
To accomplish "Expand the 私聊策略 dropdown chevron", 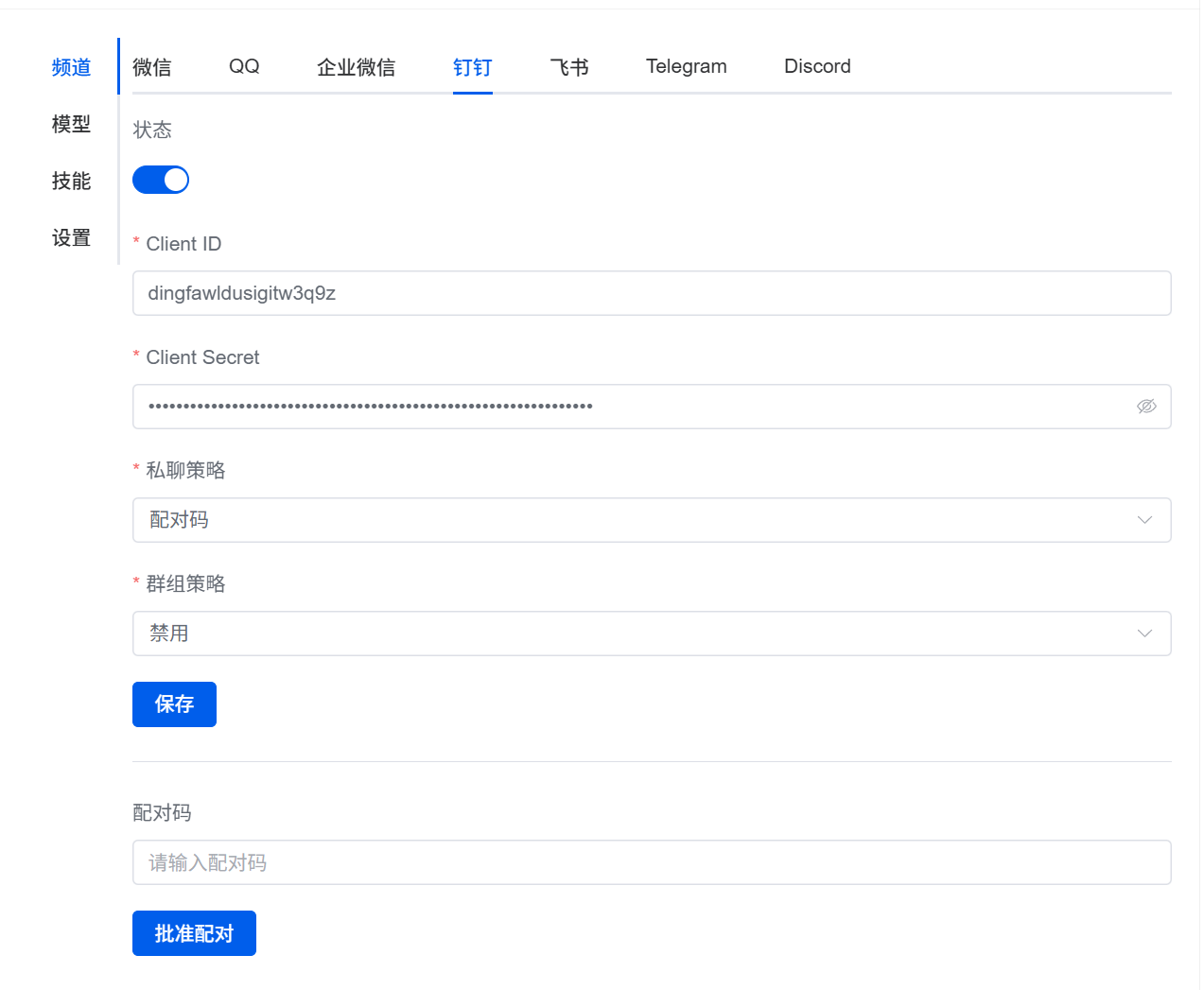I will 1144,520.
